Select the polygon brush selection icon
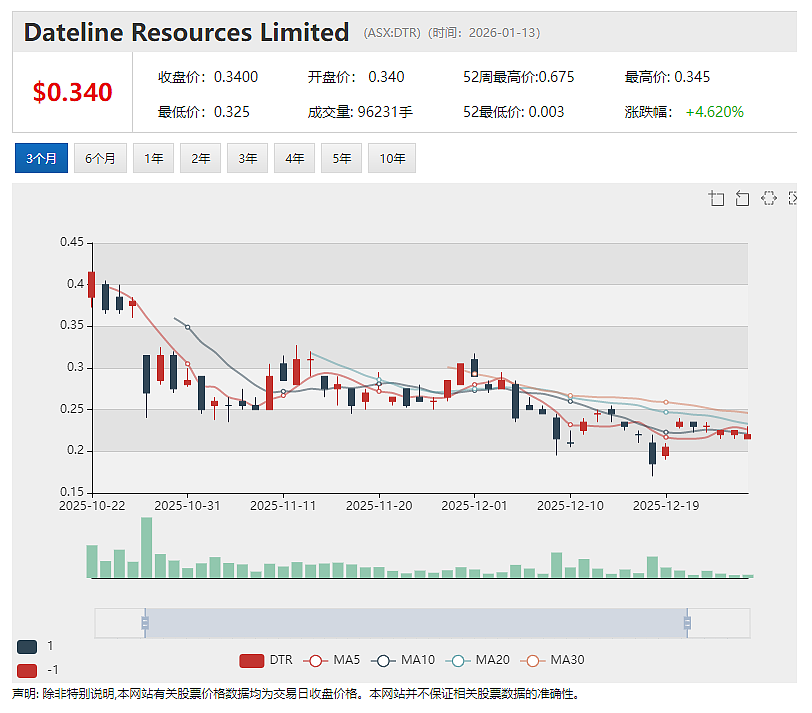This screenshot has width=812, height=713. pyautogui.click(x=769, y=198)
